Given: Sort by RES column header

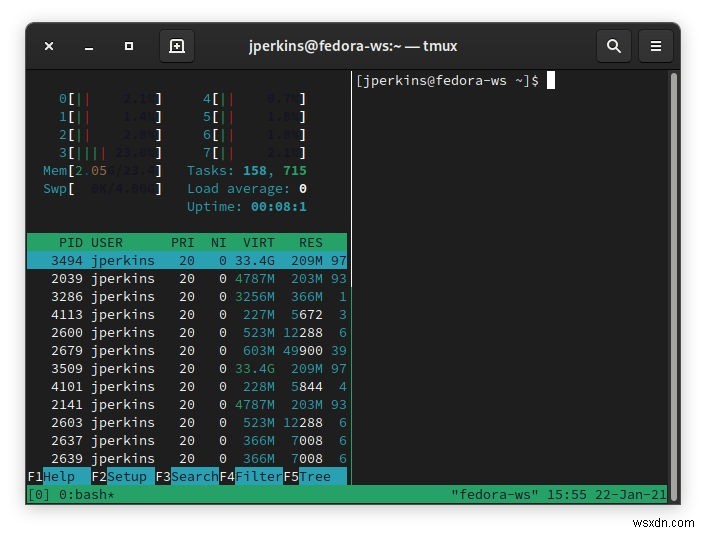Looking at the screenshot, I should tap(311, 243).
